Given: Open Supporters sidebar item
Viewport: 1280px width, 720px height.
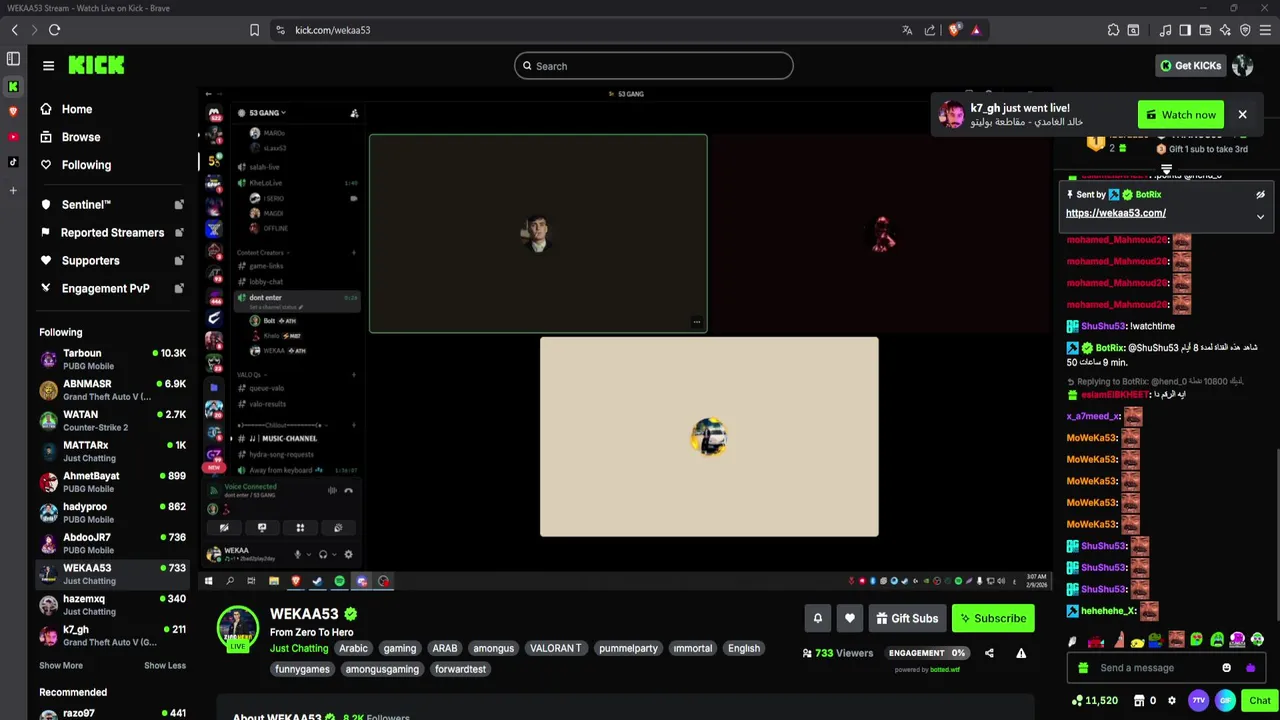Looking at the screenshot, I should coord(111,261).
